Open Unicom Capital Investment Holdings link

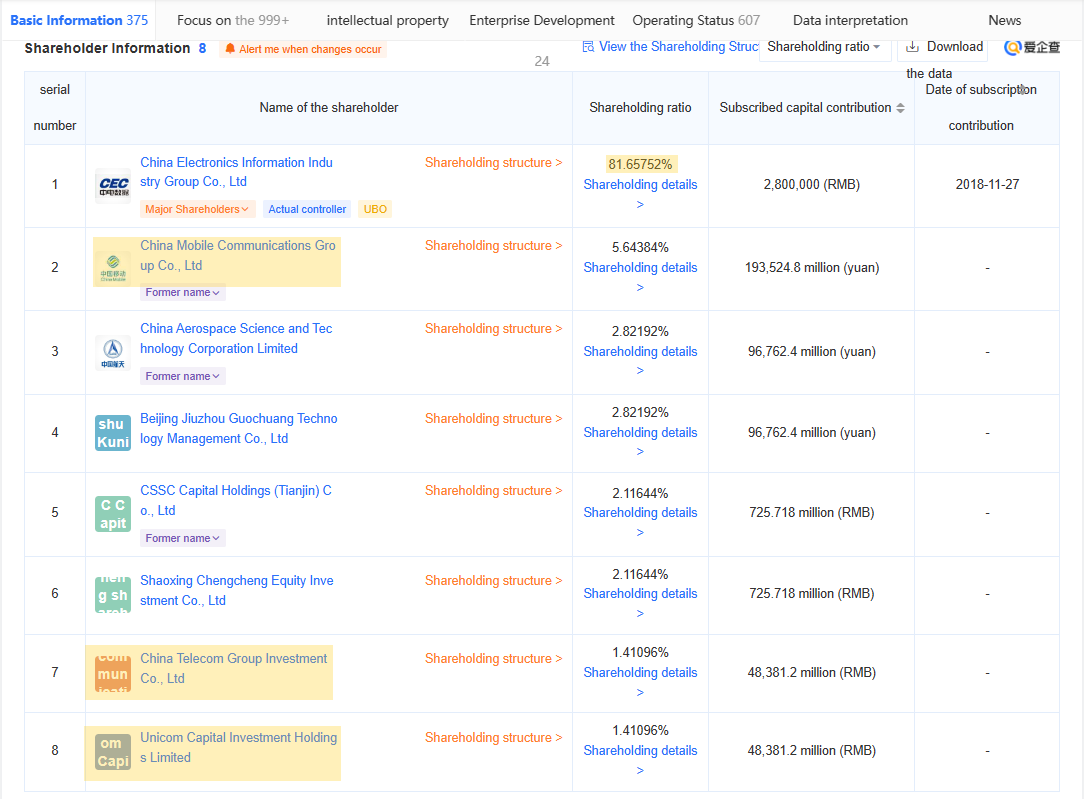click(239, 747)
